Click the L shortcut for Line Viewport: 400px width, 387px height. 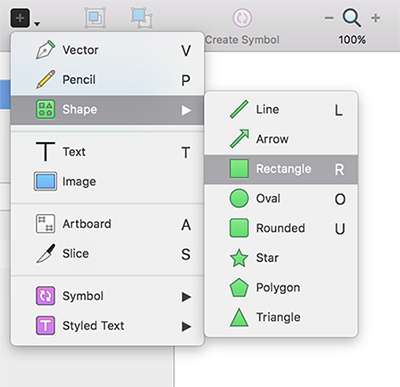tap(339, 110)
